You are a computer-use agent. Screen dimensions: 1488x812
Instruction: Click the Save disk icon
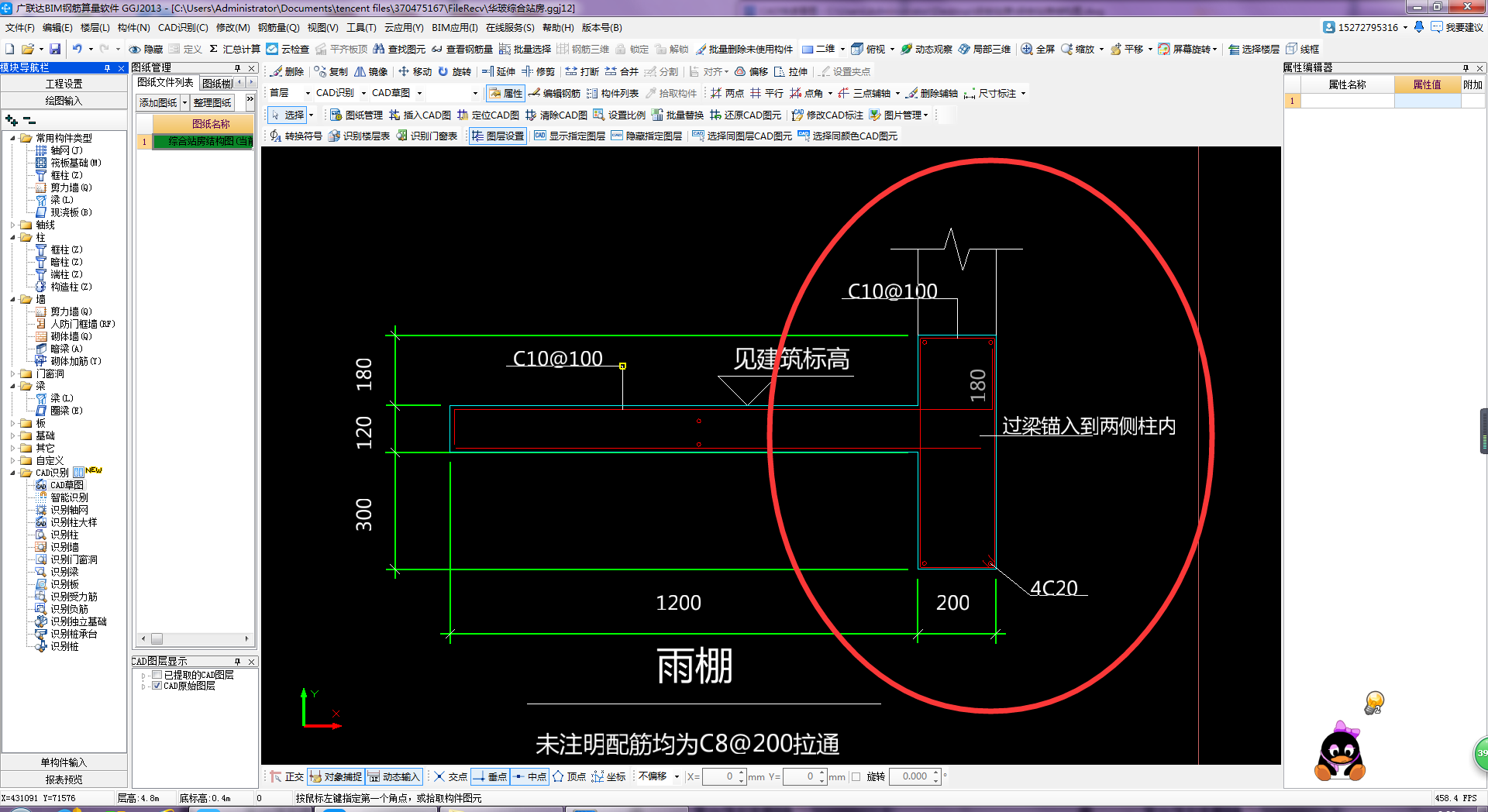55,49
